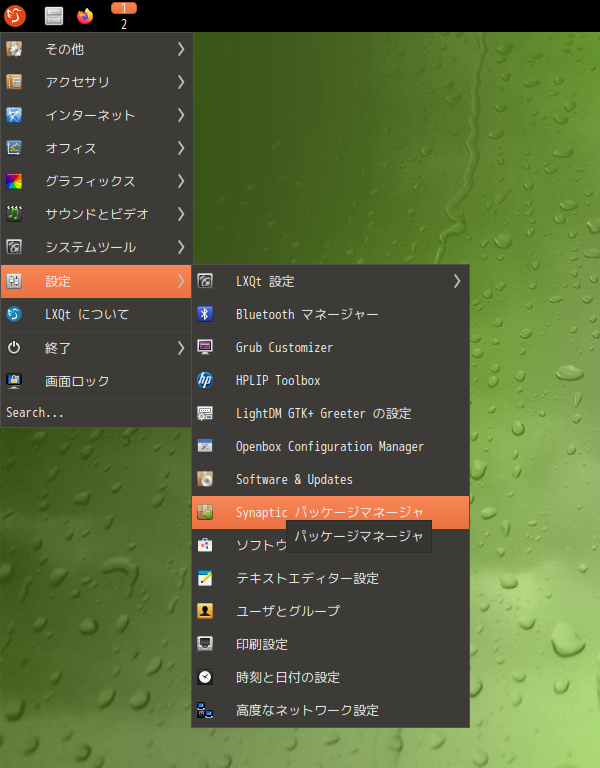Click the その他 category icon
600x768 pixels.
point(14,49)
